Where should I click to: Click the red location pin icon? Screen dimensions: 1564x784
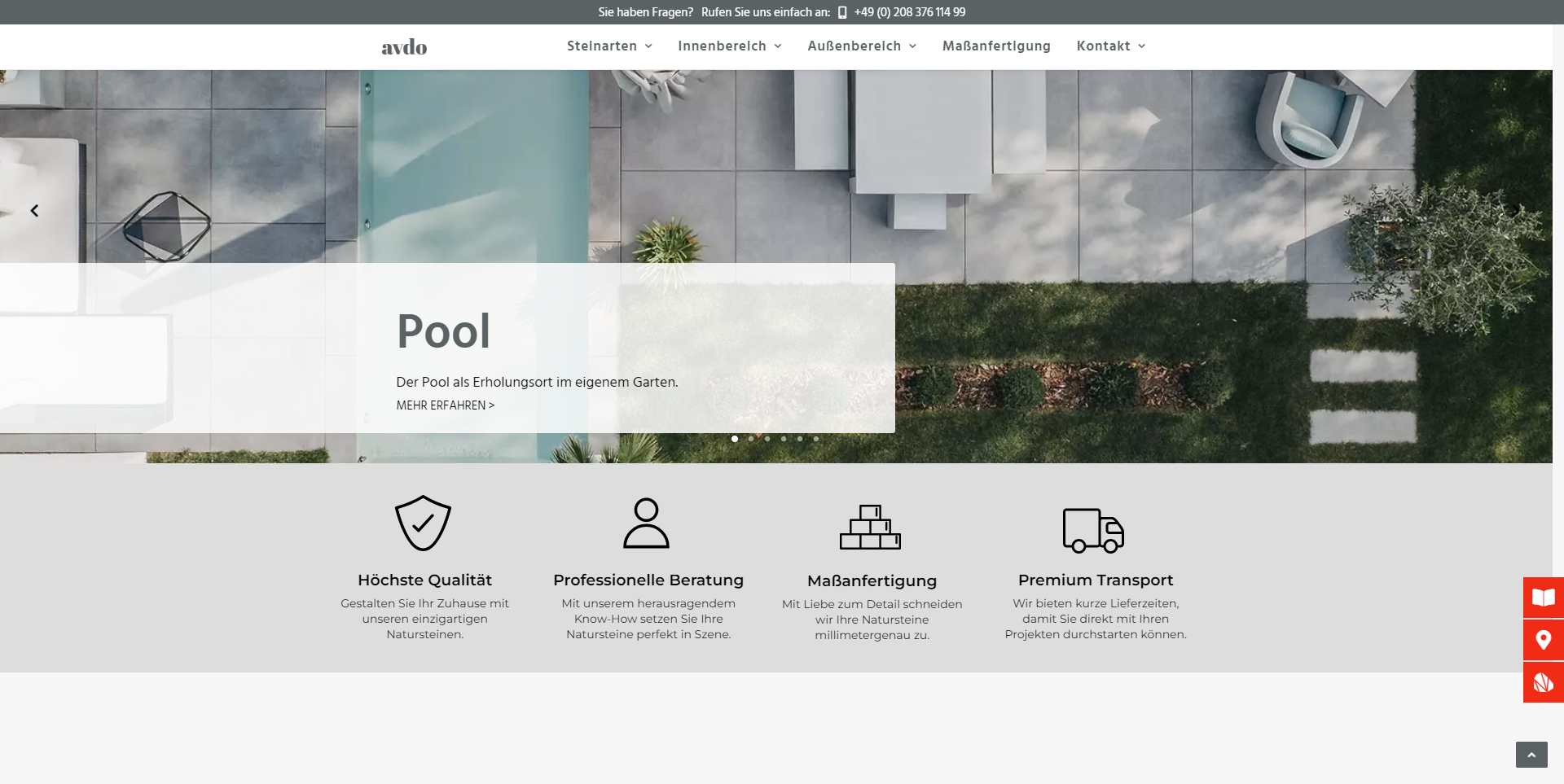click(1543, 640)
